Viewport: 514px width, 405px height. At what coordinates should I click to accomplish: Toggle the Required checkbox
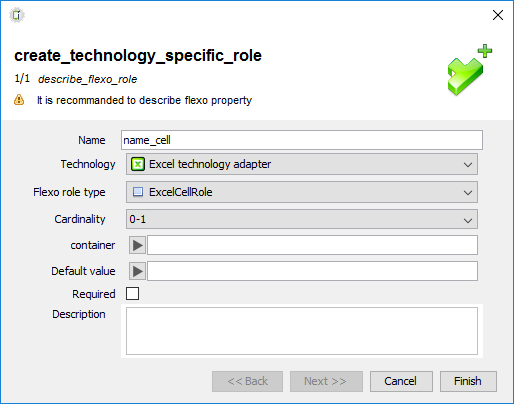pyautogui.click(x=132, y=294)
